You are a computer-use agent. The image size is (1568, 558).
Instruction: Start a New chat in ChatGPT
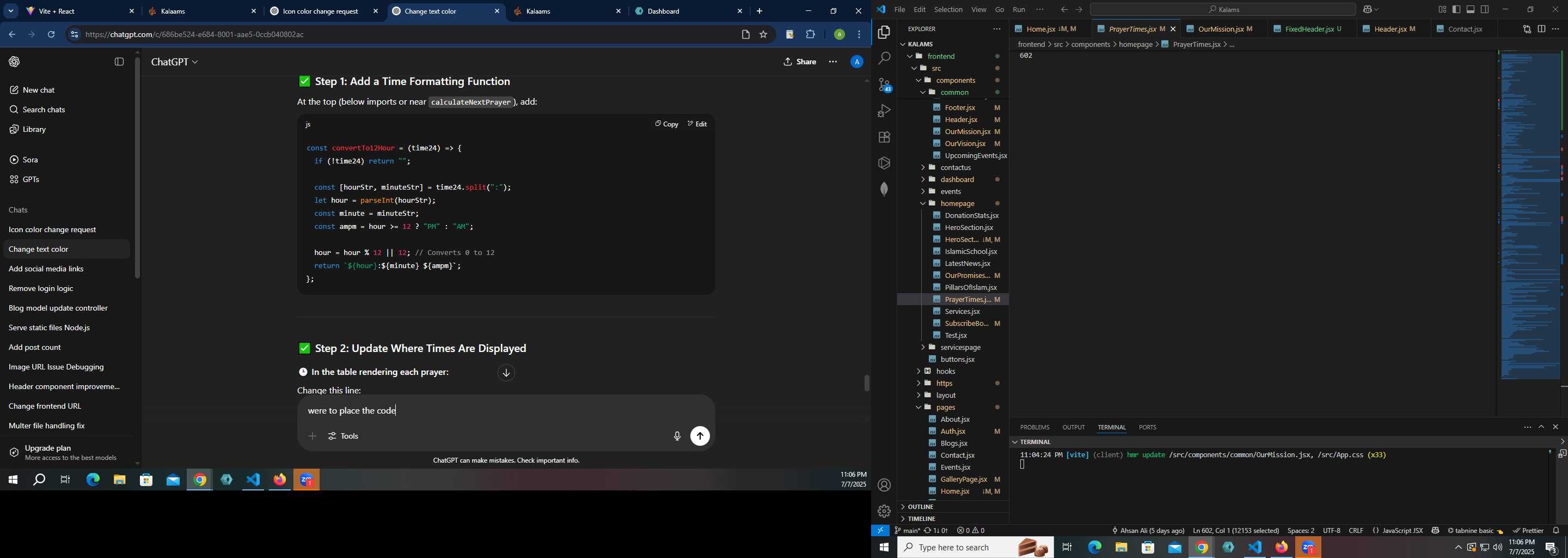click(38, 90)
